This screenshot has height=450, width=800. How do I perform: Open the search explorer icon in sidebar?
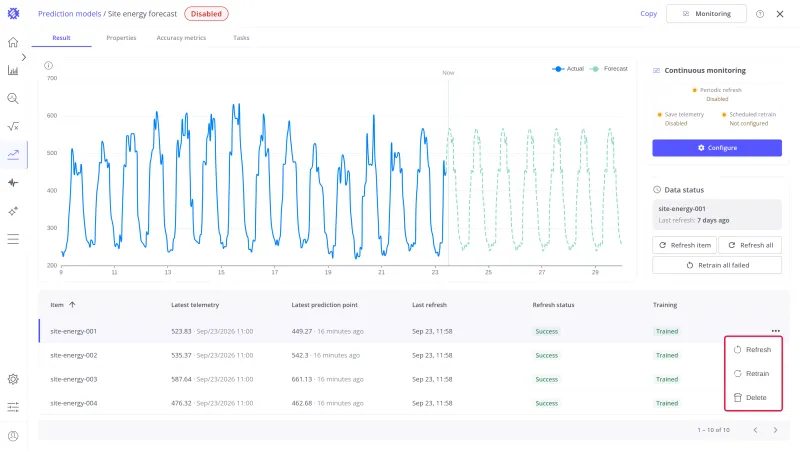tap(13, 98)
